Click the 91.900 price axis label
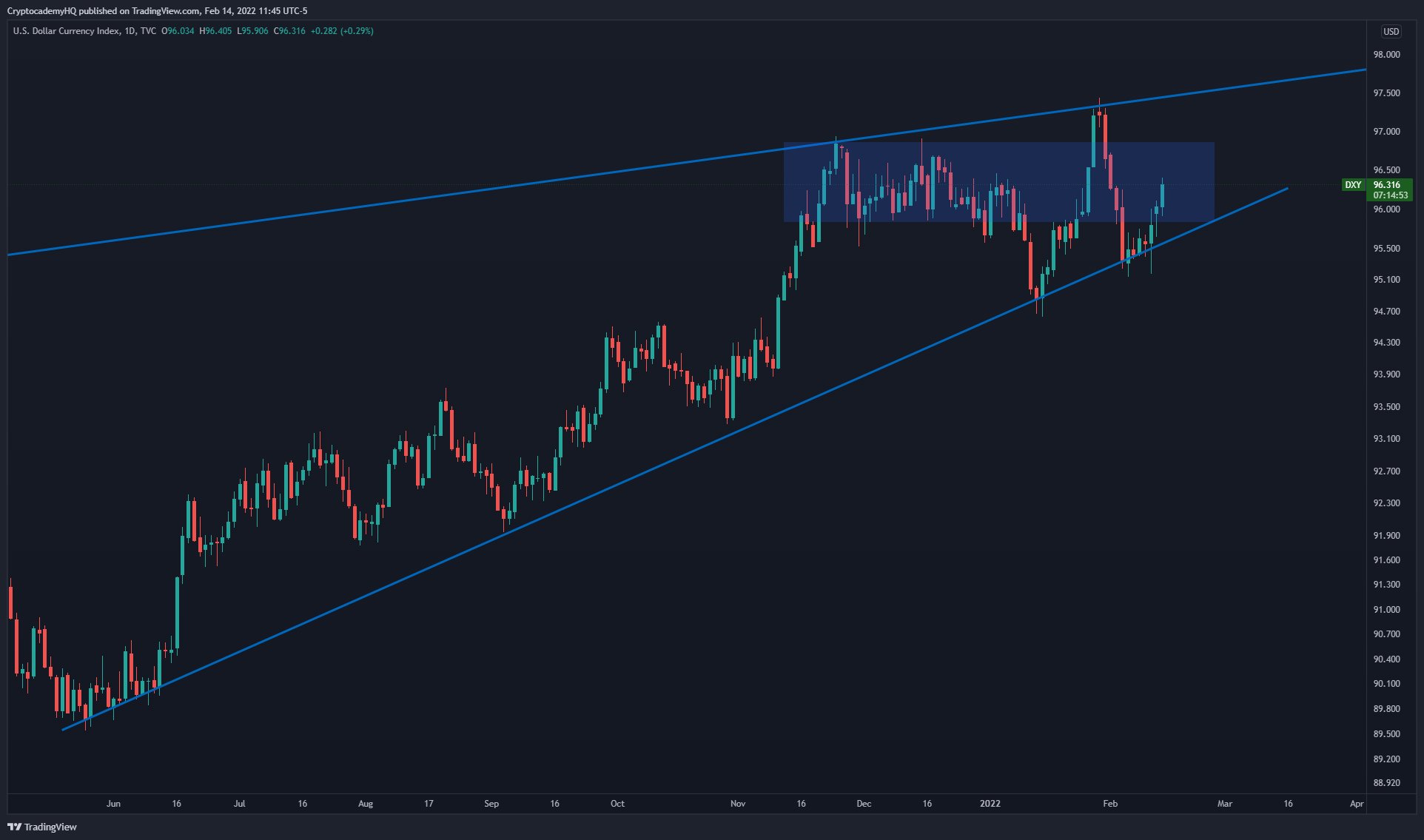Screen dimensions: 1424x840 pos(1386,536)
